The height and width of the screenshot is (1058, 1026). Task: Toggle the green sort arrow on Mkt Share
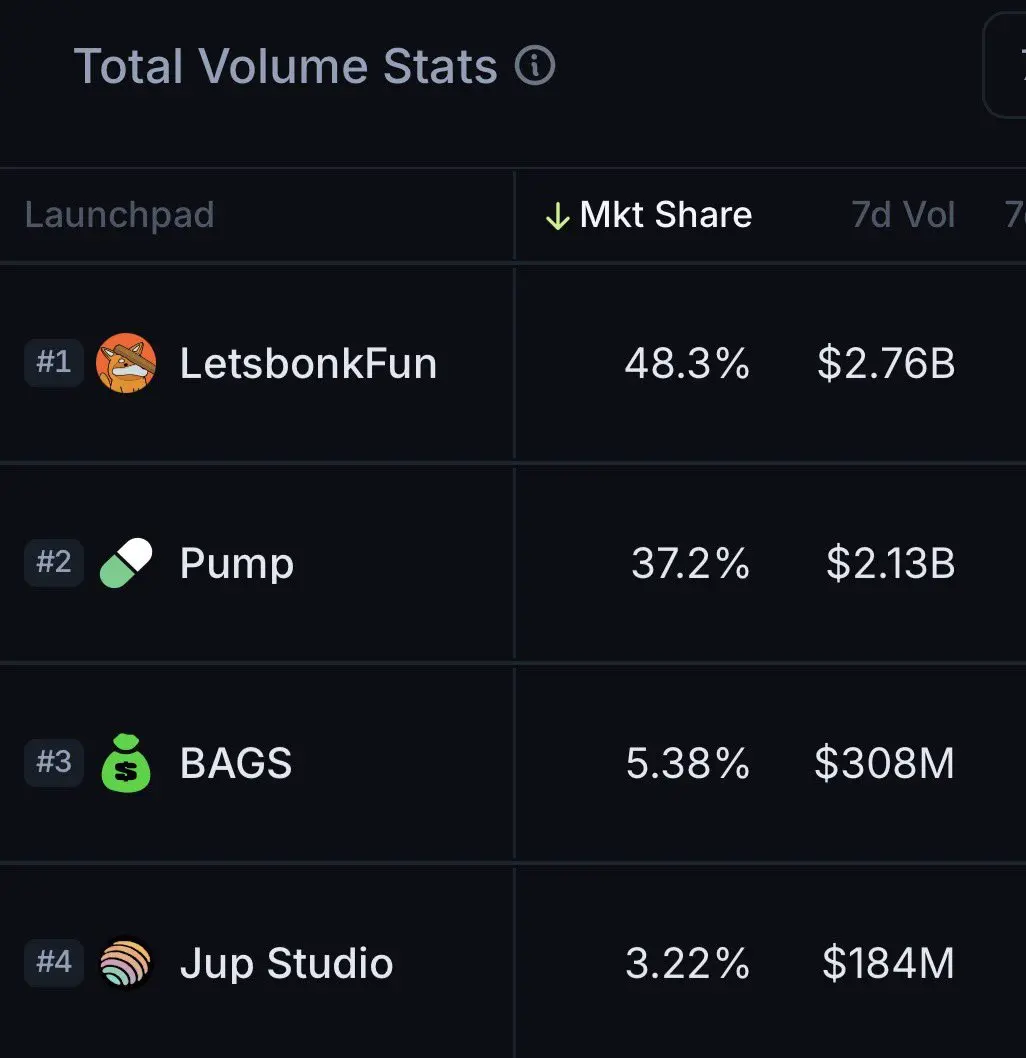[558, 217]
